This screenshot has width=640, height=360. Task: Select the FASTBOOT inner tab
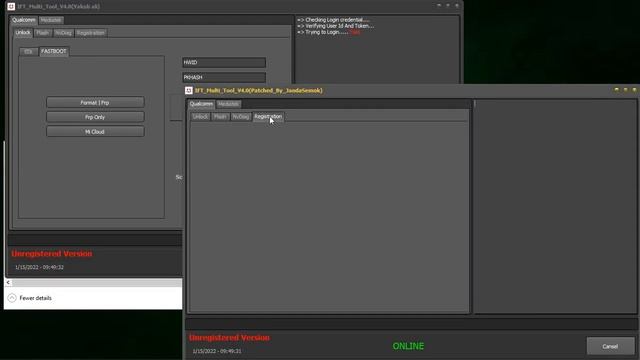point(53,51)
